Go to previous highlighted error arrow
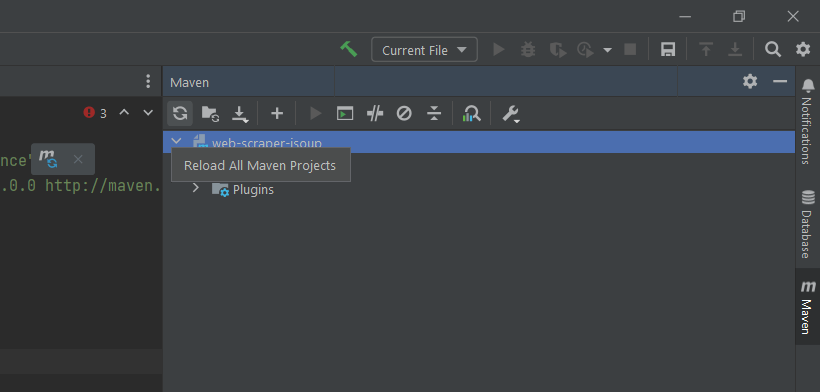 124,112
